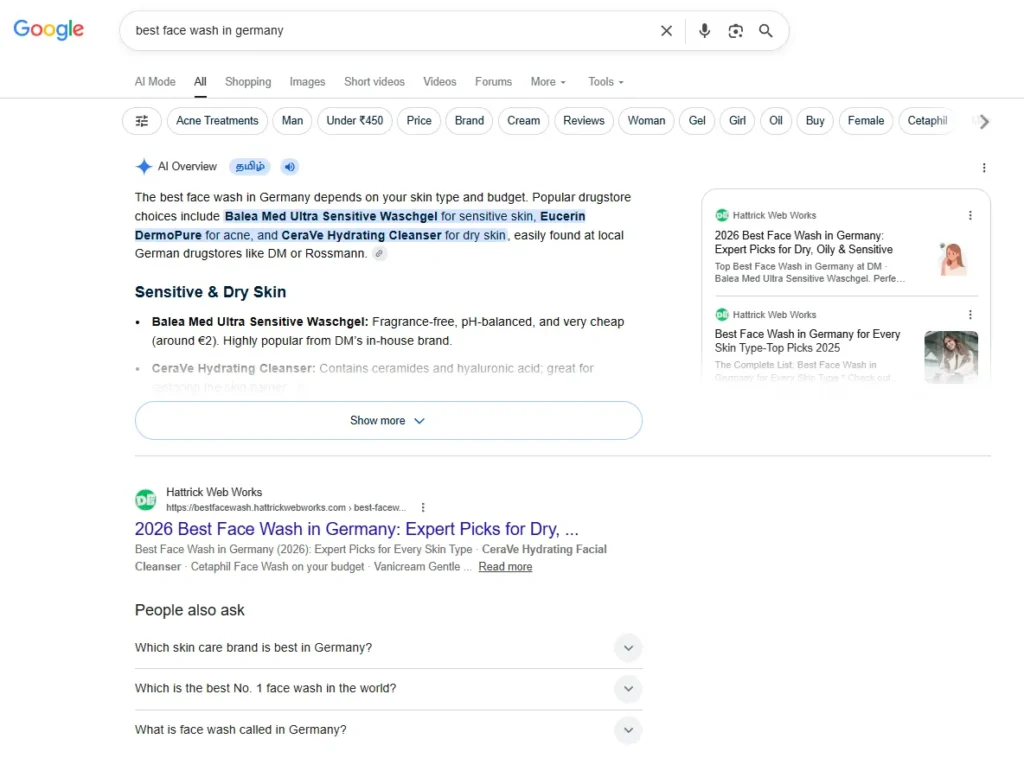Open options for 2026 Best Face Wash card
Screen dimensions: 1024x758
click(x=970, y=215)
